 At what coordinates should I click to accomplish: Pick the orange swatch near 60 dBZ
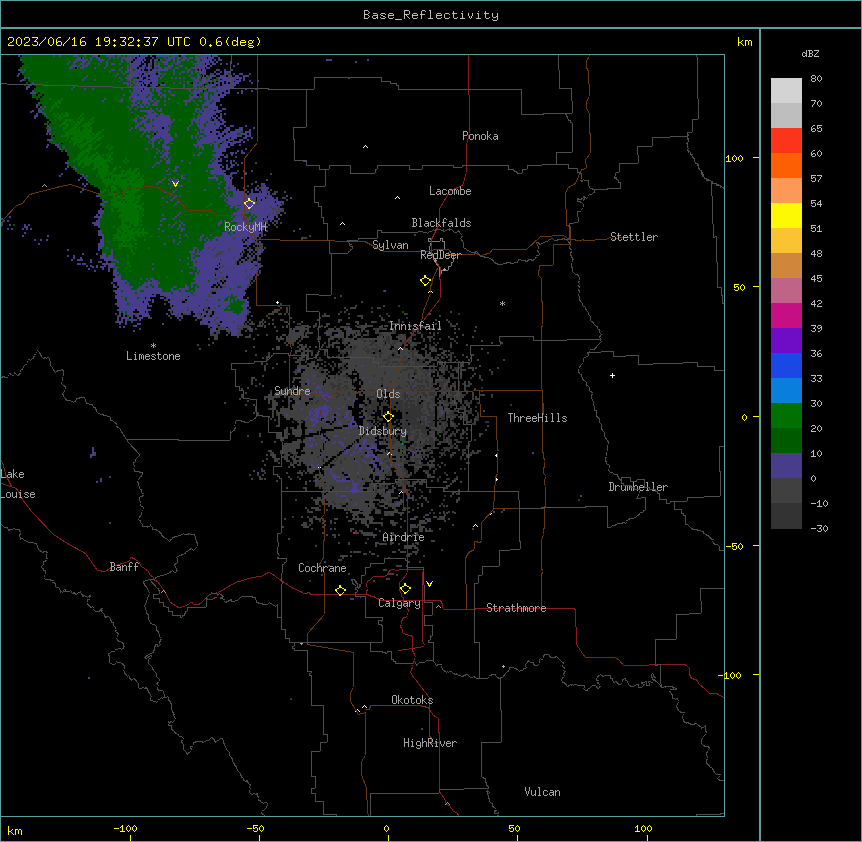786,165
